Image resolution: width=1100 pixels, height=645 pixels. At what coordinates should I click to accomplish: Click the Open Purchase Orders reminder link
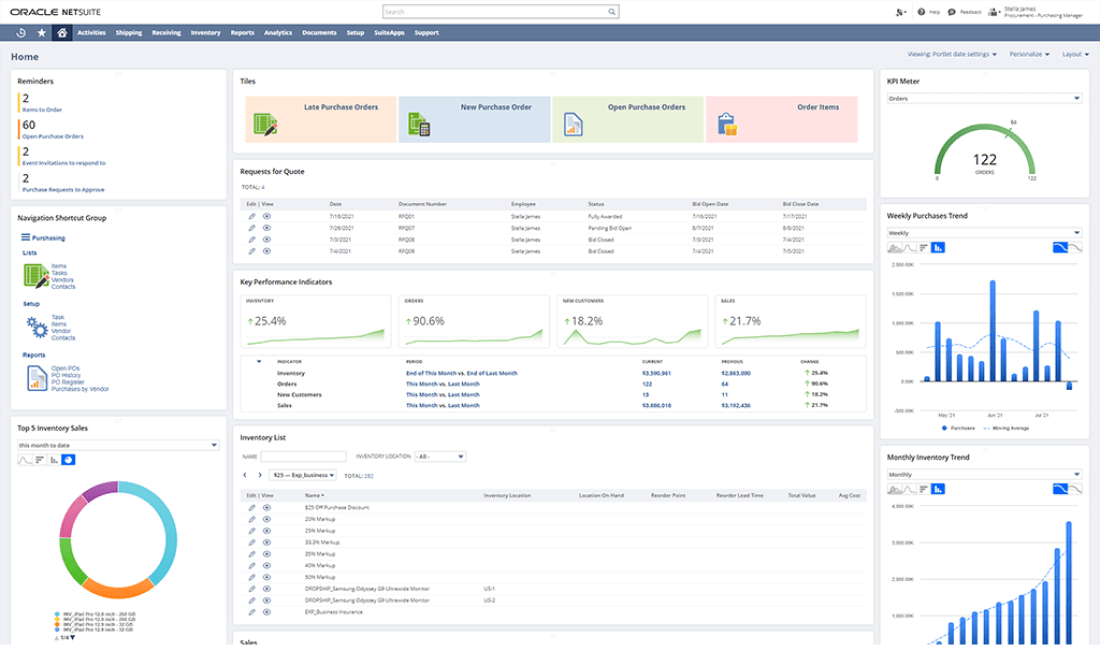pos(53,136)
